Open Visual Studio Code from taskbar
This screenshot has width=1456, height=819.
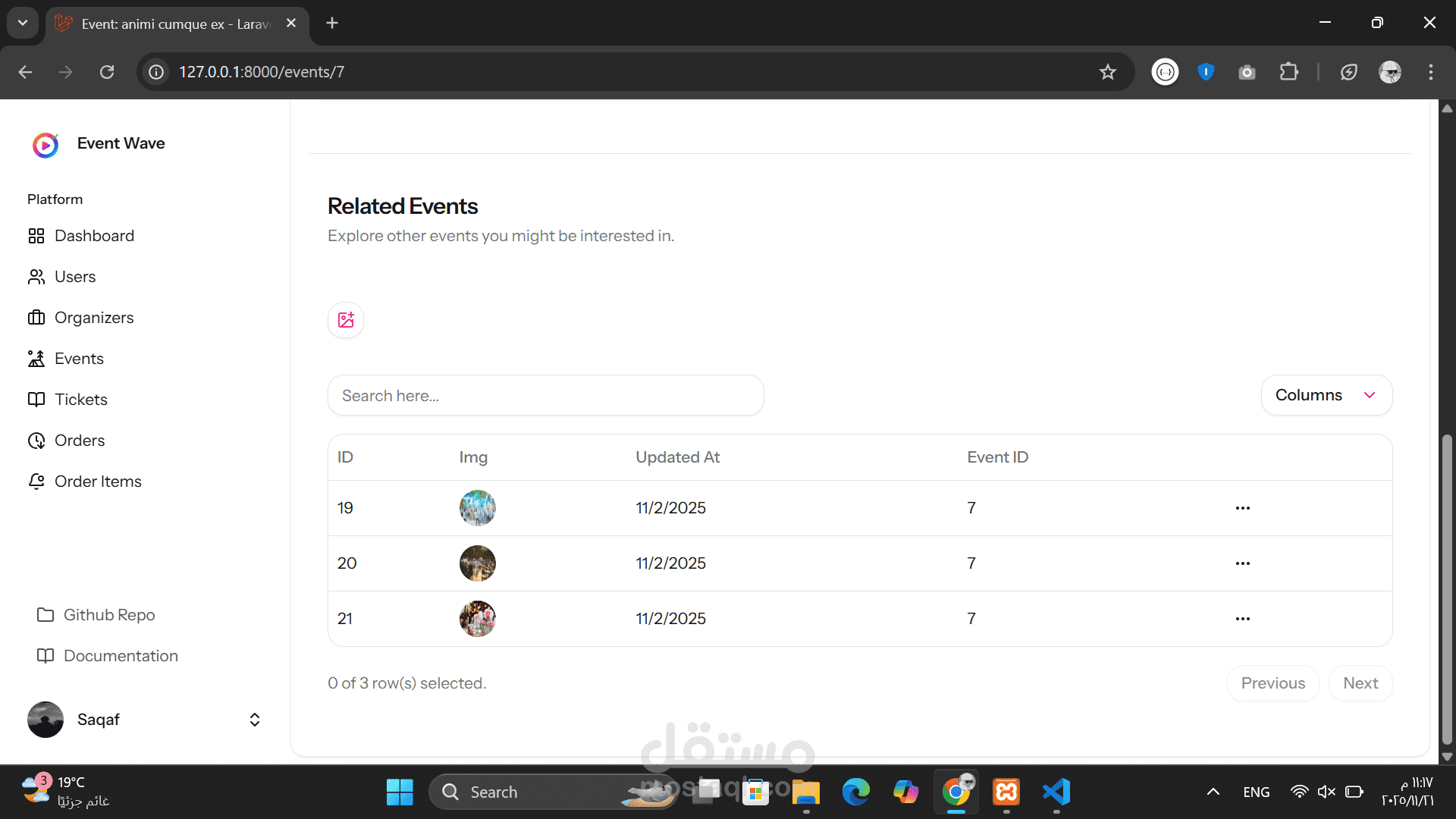tap(1056, 792)
